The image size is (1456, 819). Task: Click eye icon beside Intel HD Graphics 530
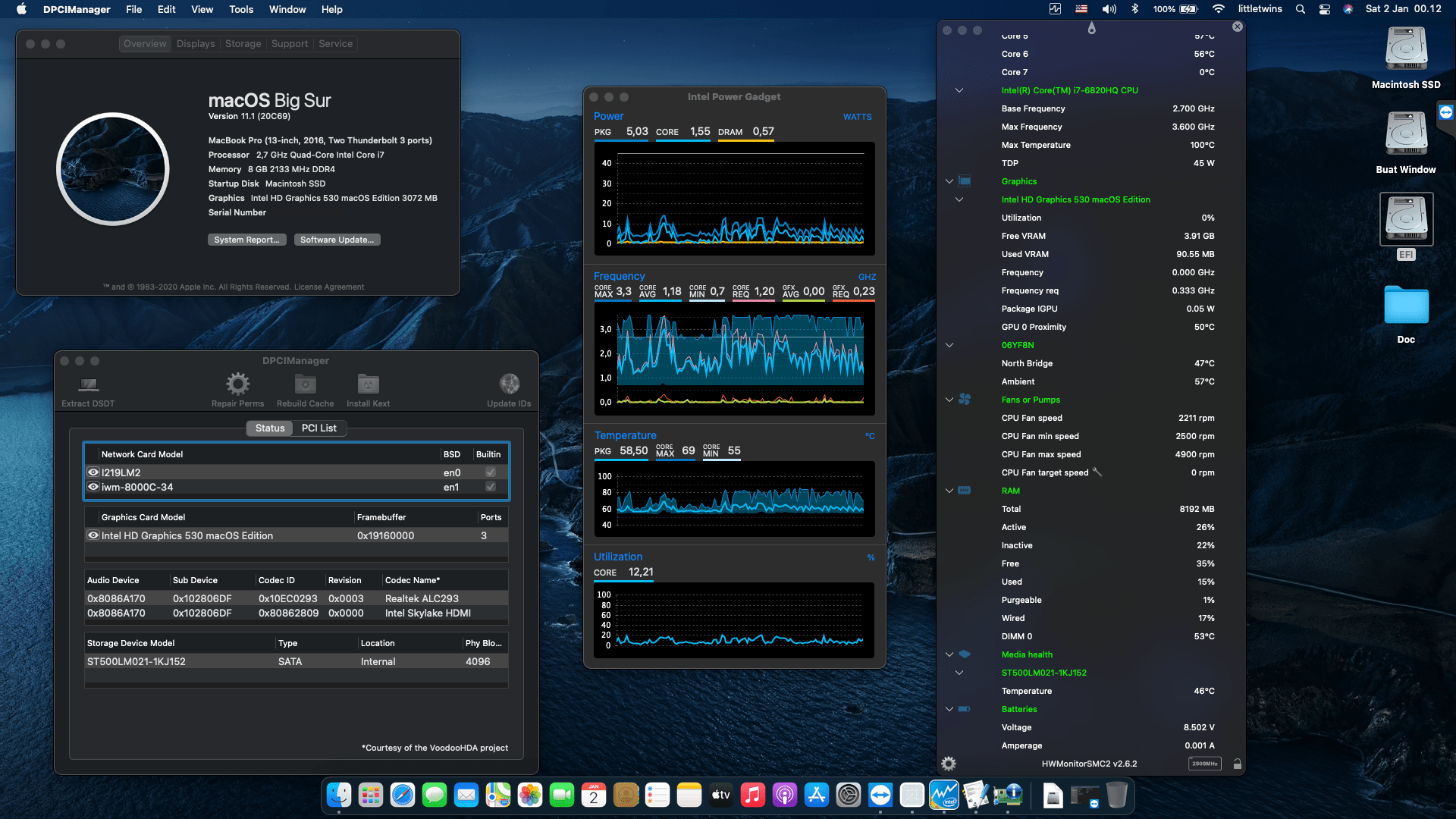[93, 535]
